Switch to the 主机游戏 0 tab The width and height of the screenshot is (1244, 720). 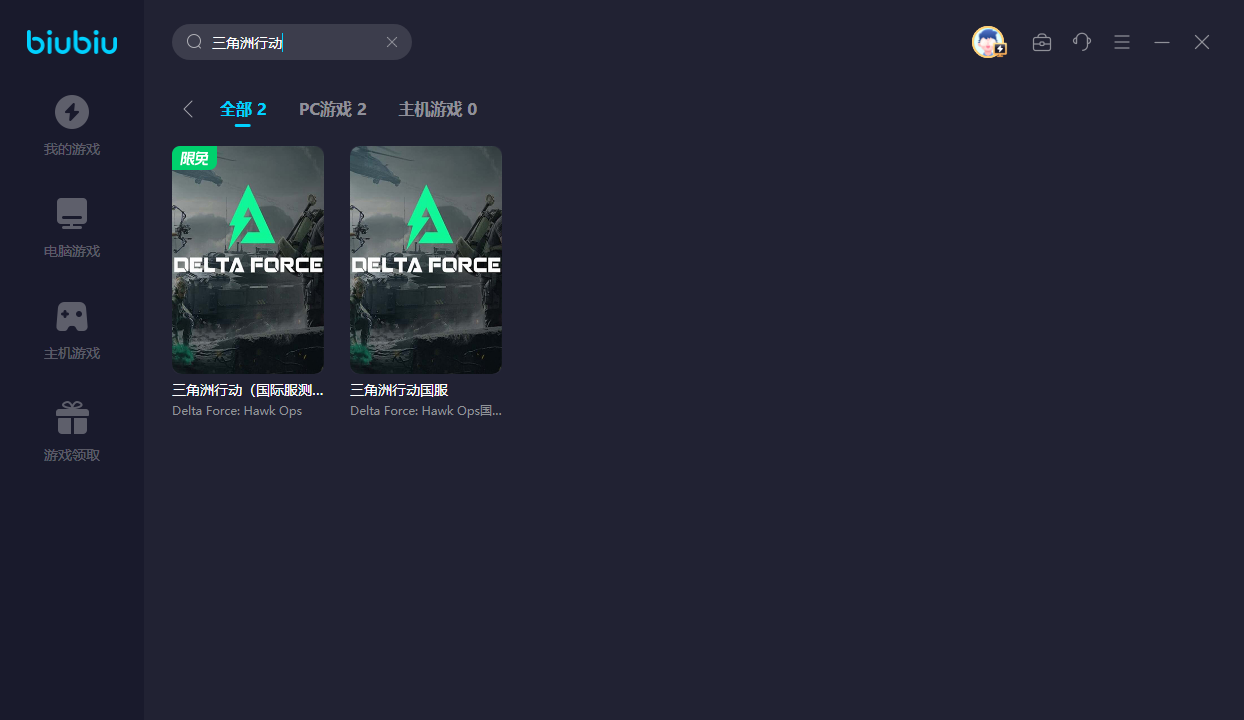[x=438, y=109]
